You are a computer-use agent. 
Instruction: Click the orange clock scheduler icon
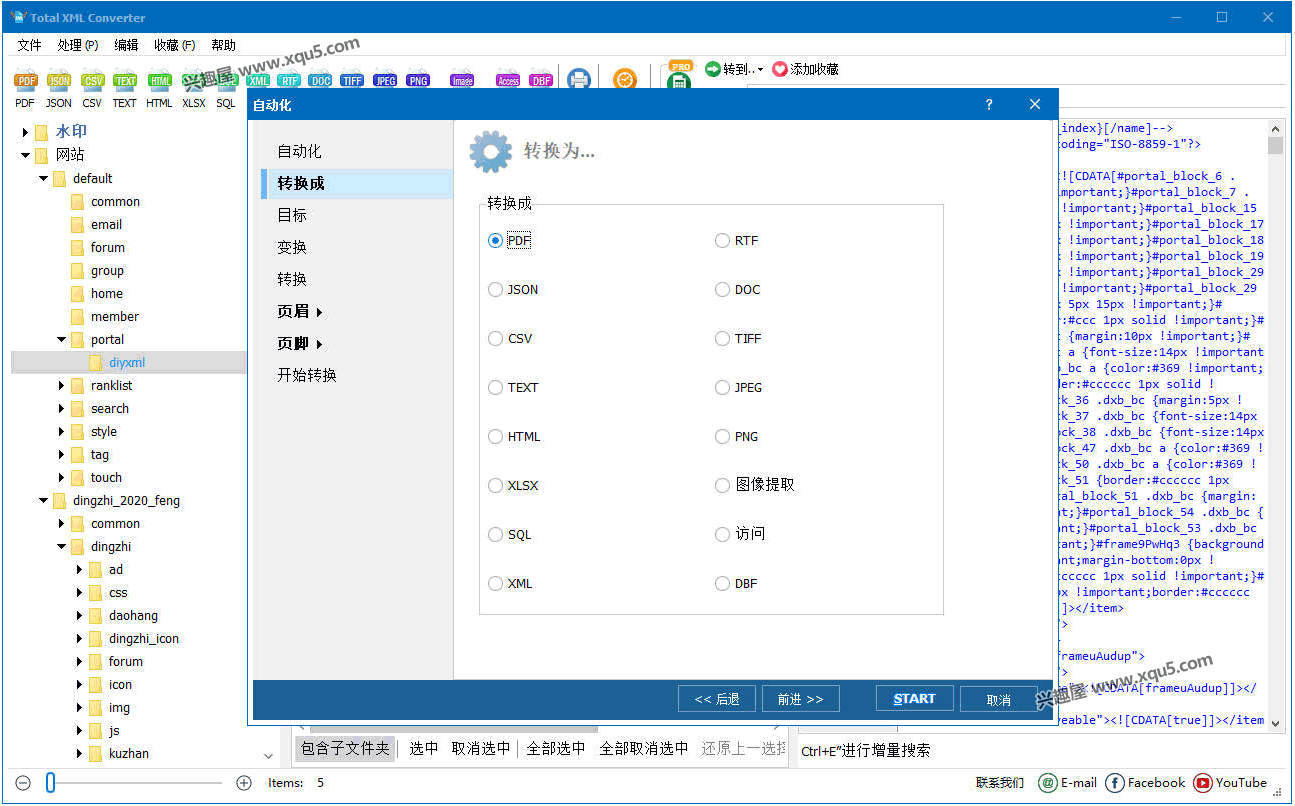click(x=624, y=80)
